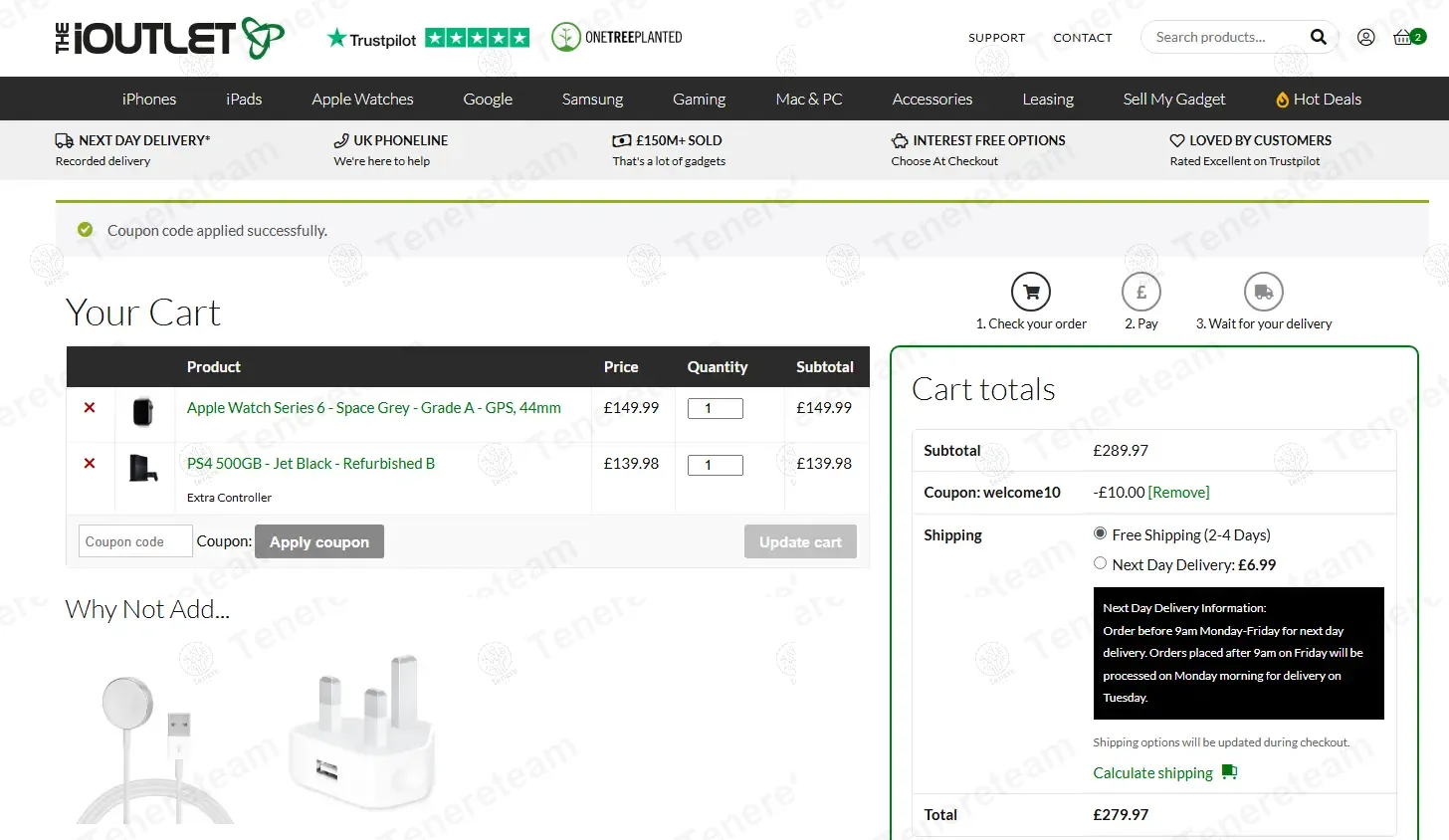Remove Apple Watch Series 6 with red X
Image resolution: width=1449 pixels, height=840 pixels.
[90, 407]
